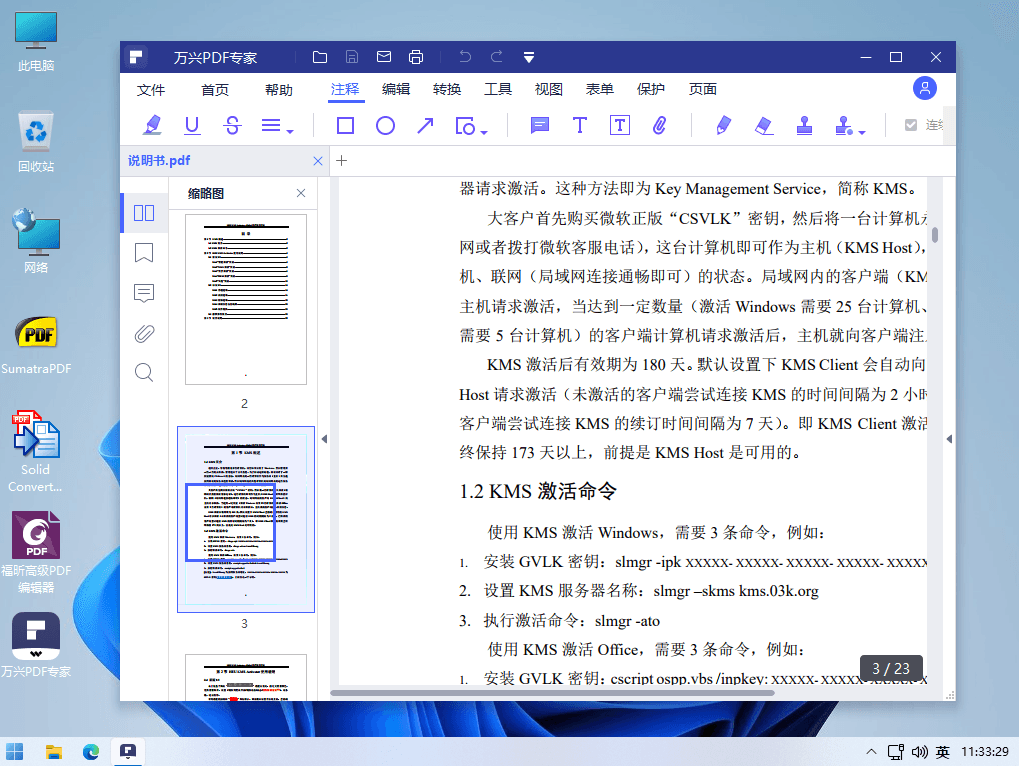Select the page 2 thumbnail
The width and height of the screenshot is (1019, 766).
[246, 300]
